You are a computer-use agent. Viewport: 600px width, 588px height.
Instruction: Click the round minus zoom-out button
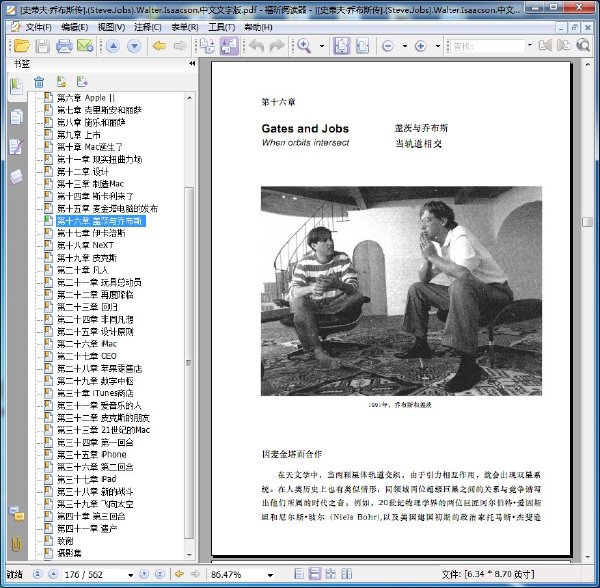[x=388, y=46]
